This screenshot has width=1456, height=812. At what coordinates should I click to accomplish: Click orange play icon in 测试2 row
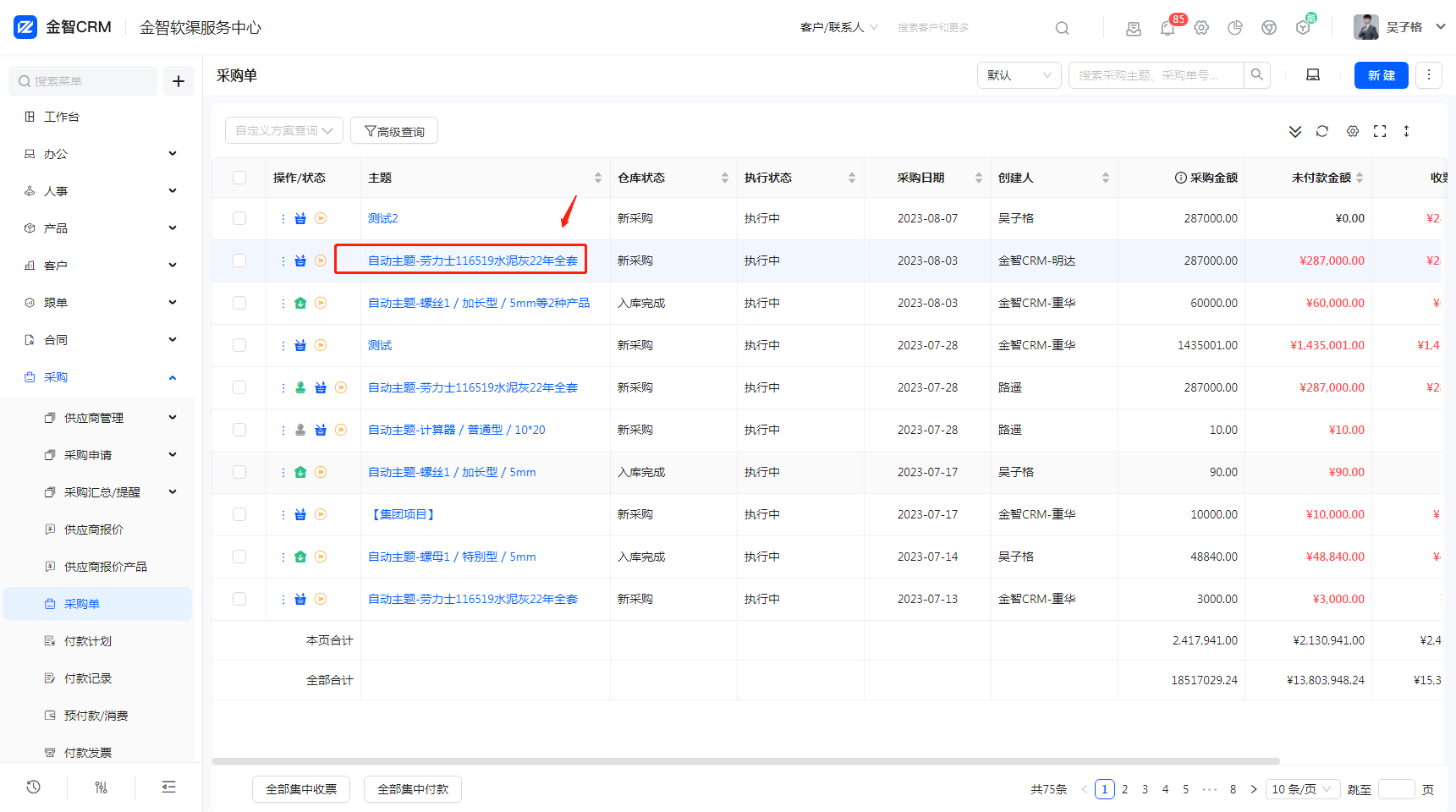pyautogui.click(x=321, y=218)
